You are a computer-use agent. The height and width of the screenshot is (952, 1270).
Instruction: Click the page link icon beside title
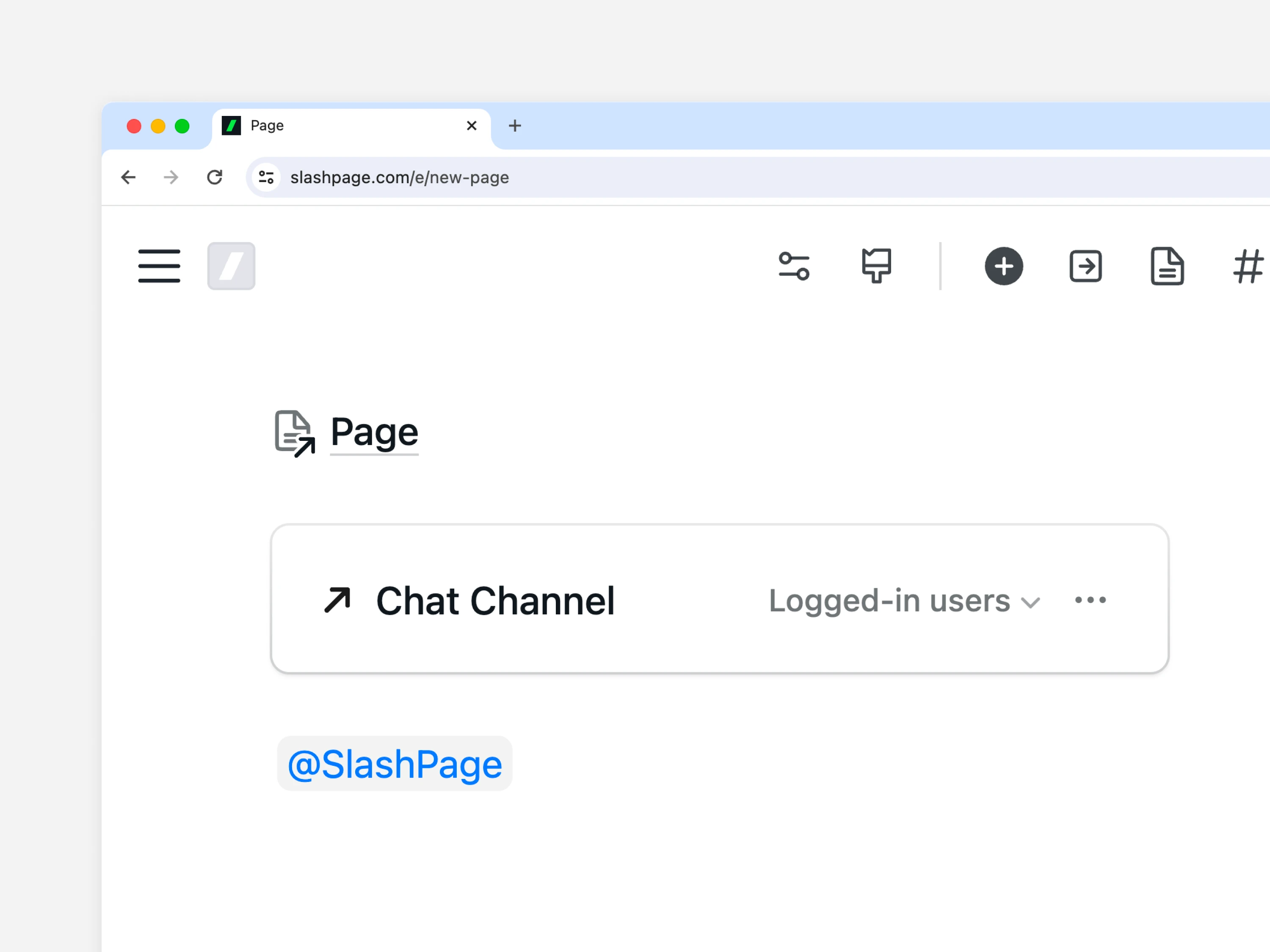[x=295, y=433]
